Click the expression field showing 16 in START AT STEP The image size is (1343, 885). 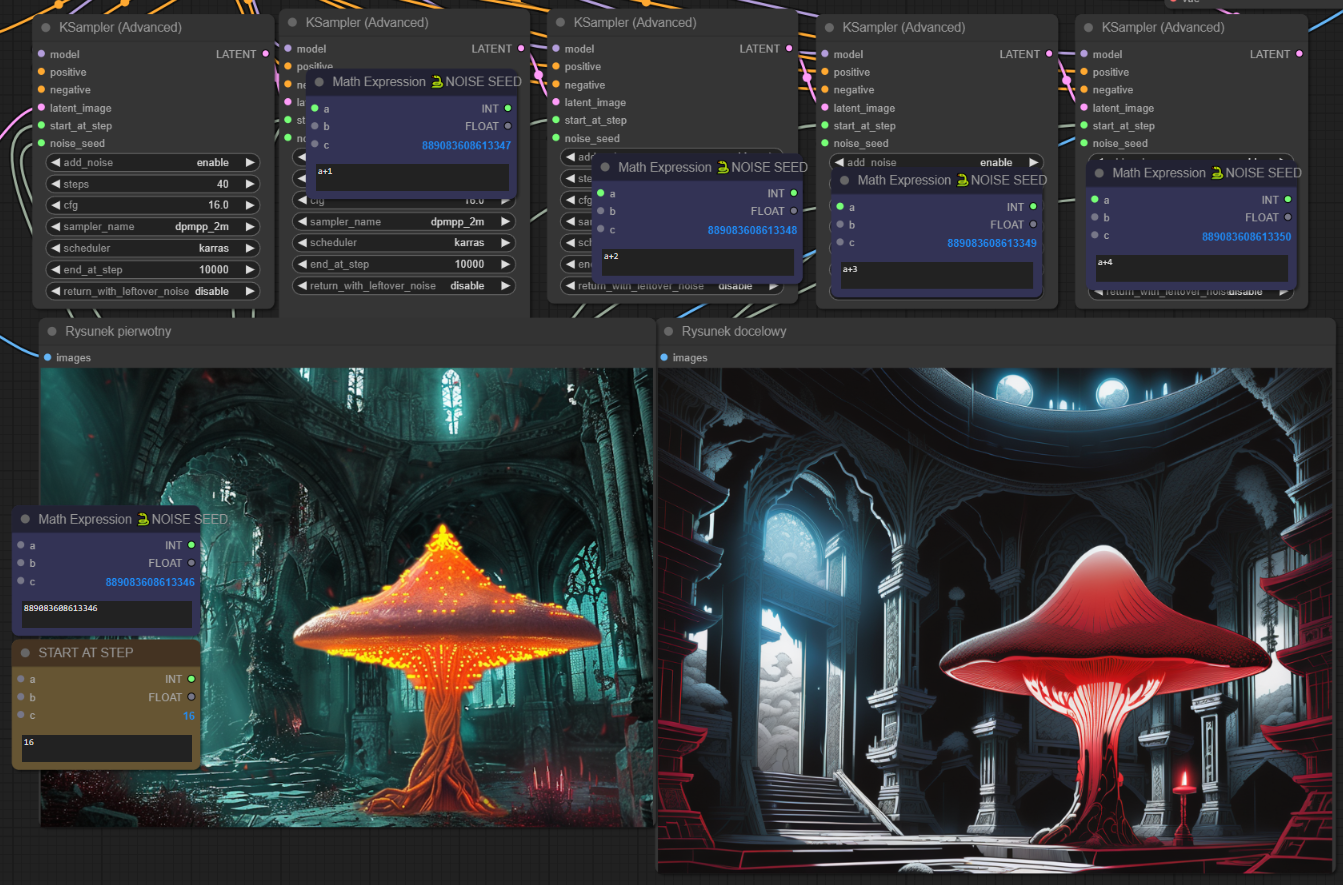[x=106, y=748]
